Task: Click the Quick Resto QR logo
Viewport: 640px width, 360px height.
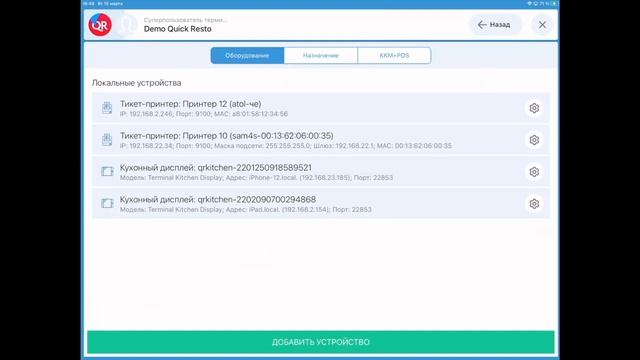Action: coord(100,25)
